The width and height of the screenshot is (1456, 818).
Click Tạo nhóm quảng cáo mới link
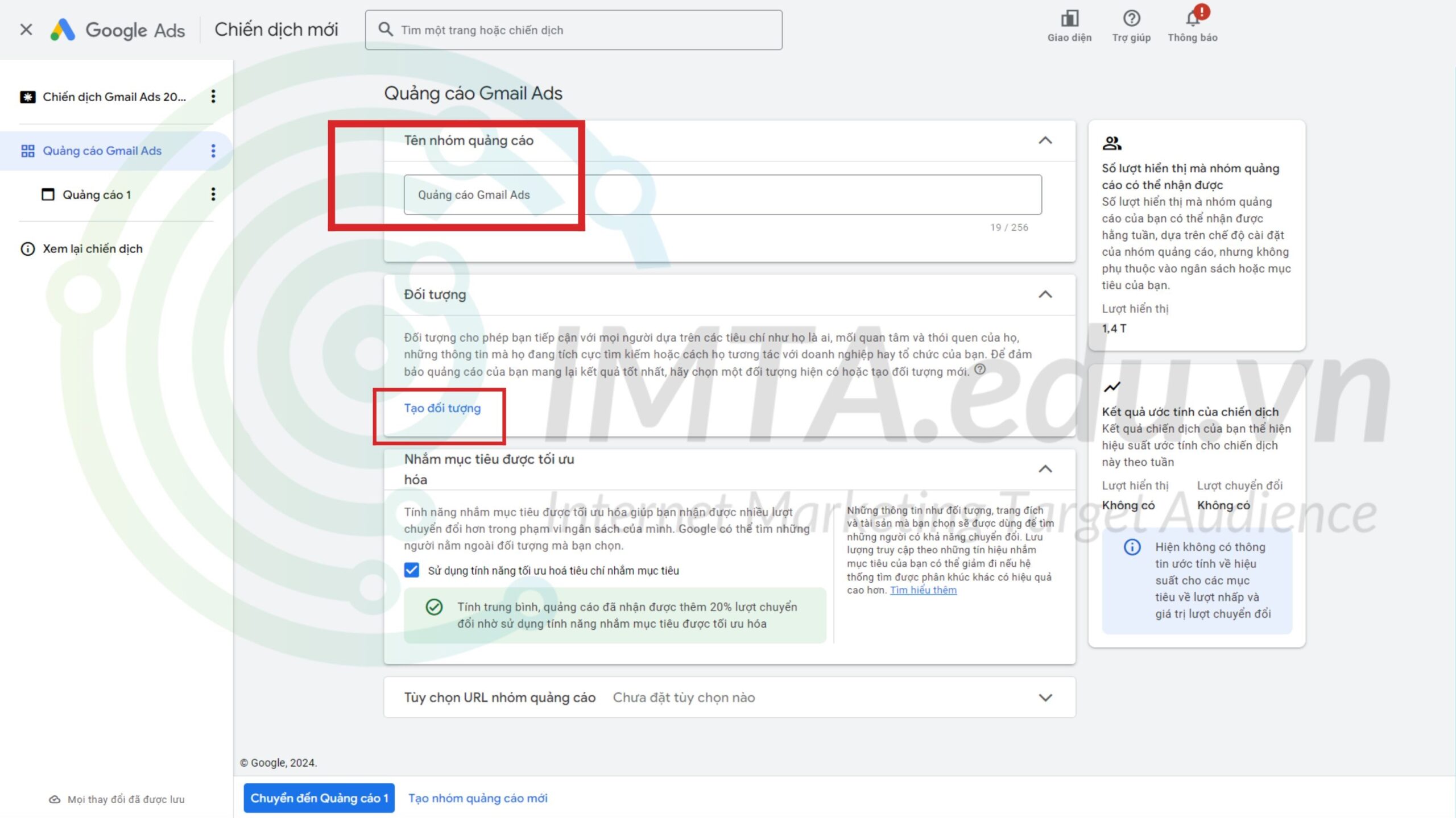pyautogui.click(x=478, y=798)
